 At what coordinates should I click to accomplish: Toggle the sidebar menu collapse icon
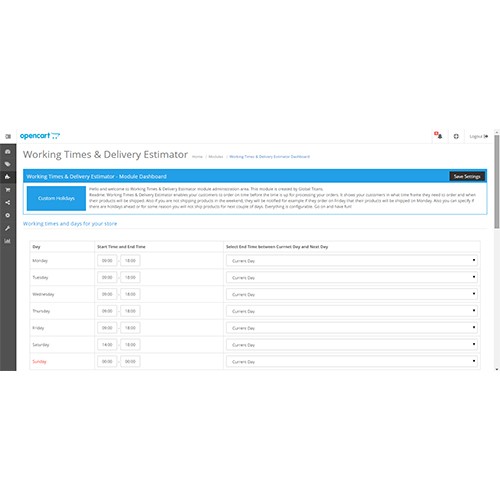point(8,136)
